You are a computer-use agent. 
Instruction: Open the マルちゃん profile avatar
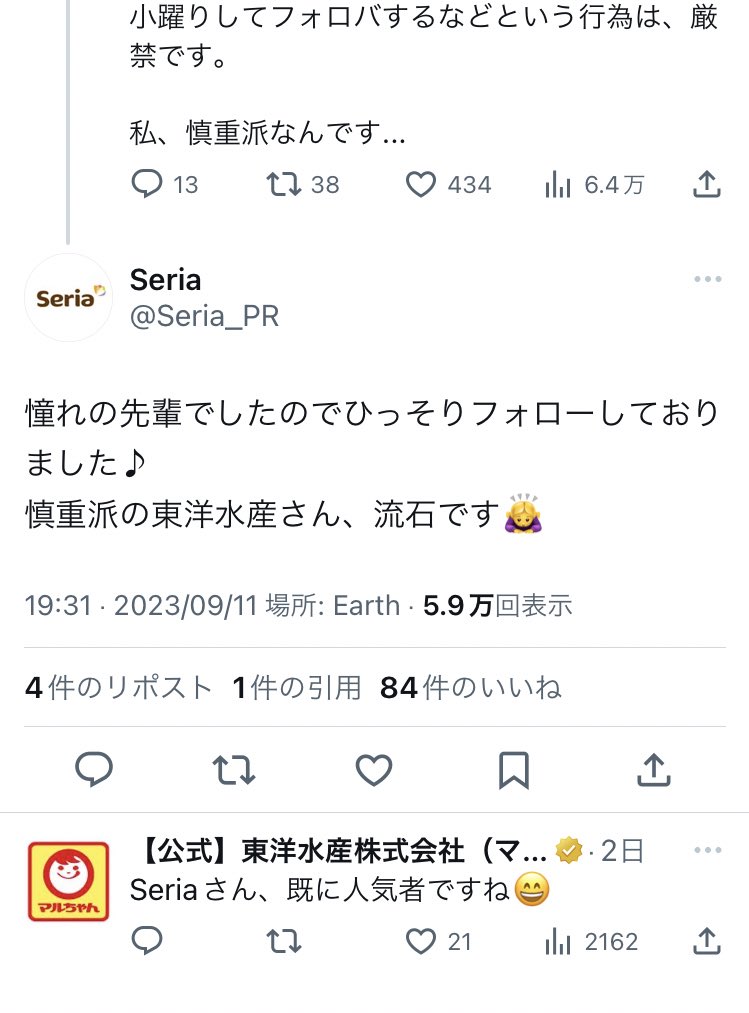(x=69, y=881)
